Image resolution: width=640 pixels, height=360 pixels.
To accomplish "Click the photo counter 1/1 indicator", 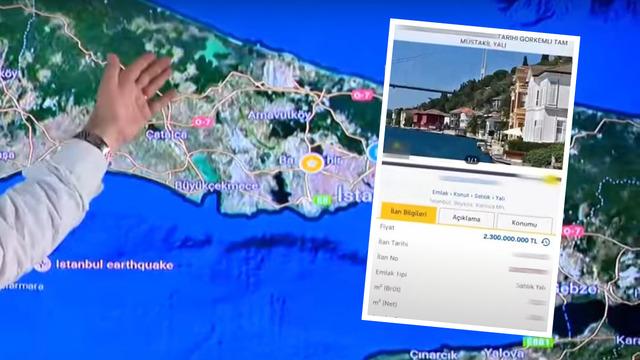I will [472, 160].
